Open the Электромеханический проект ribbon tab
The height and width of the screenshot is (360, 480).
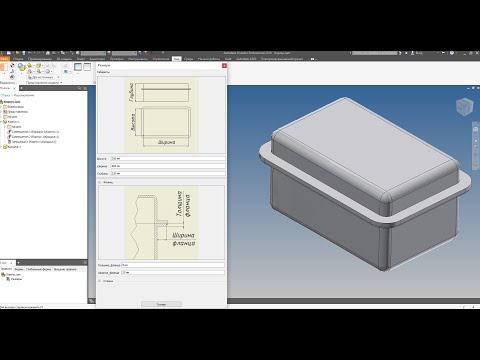click(x=282, y=59)
